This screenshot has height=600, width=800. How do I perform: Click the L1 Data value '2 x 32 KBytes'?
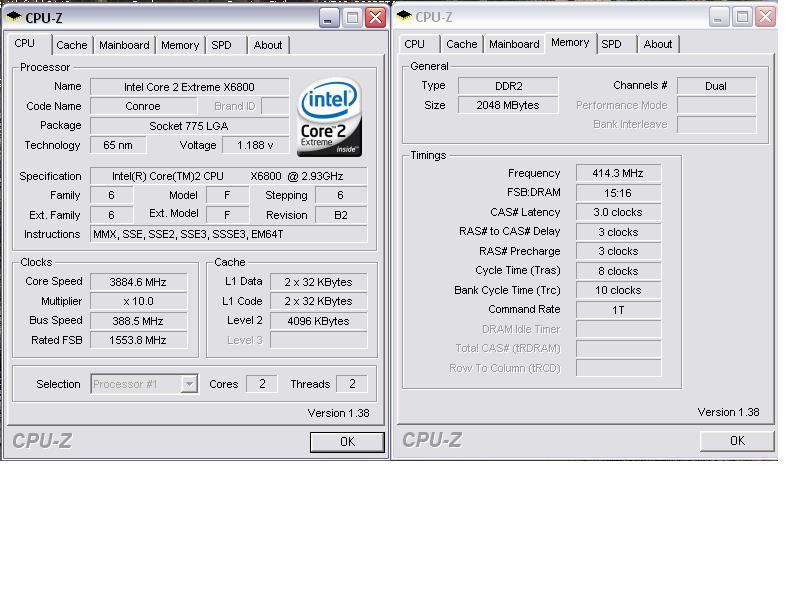pos(318,282)
